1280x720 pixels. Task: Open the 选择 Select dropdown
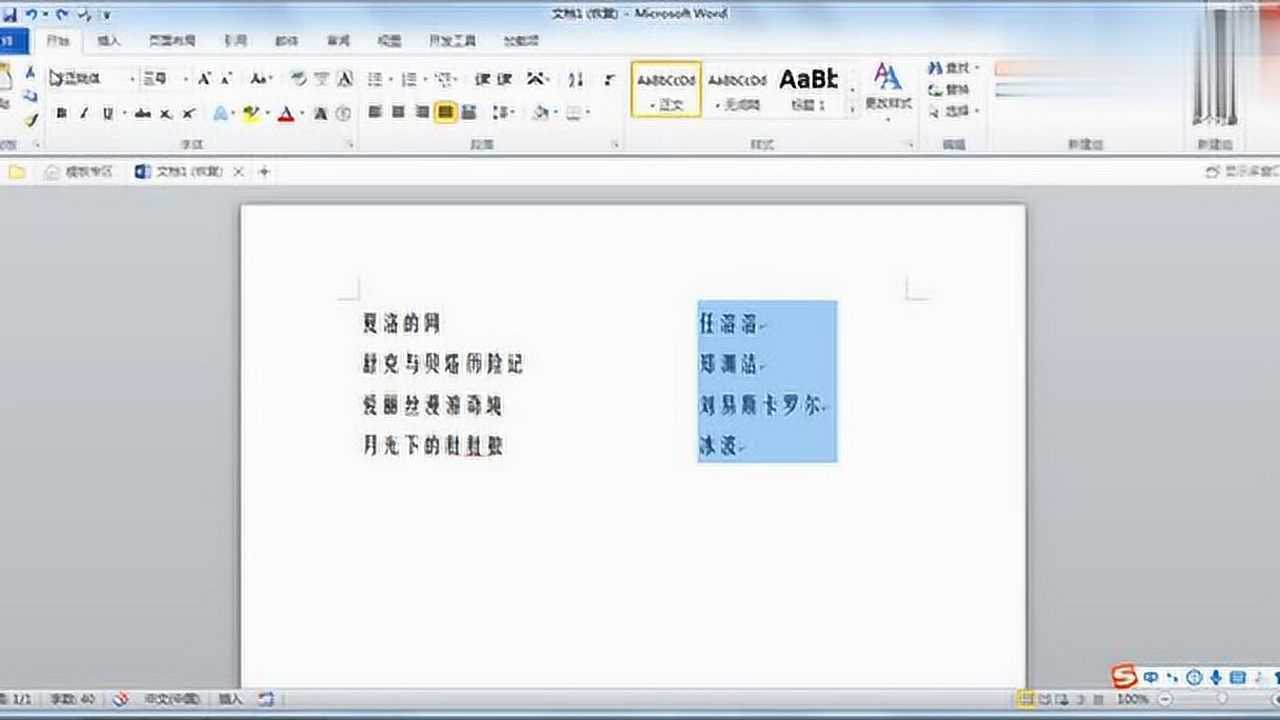click(953, 111)
